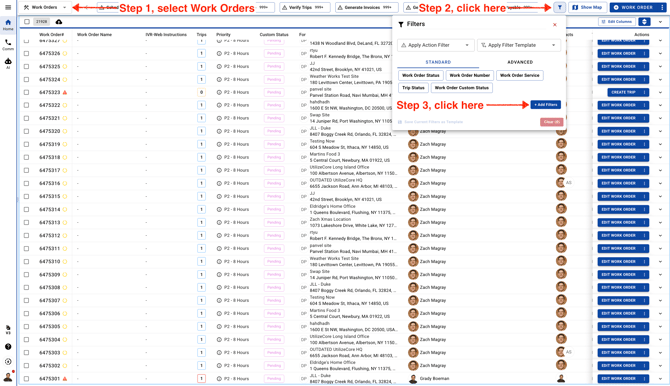Screen dimensions: 670x386
Task: Click the warning icon on order 6475323
Action: pos(65,92)
